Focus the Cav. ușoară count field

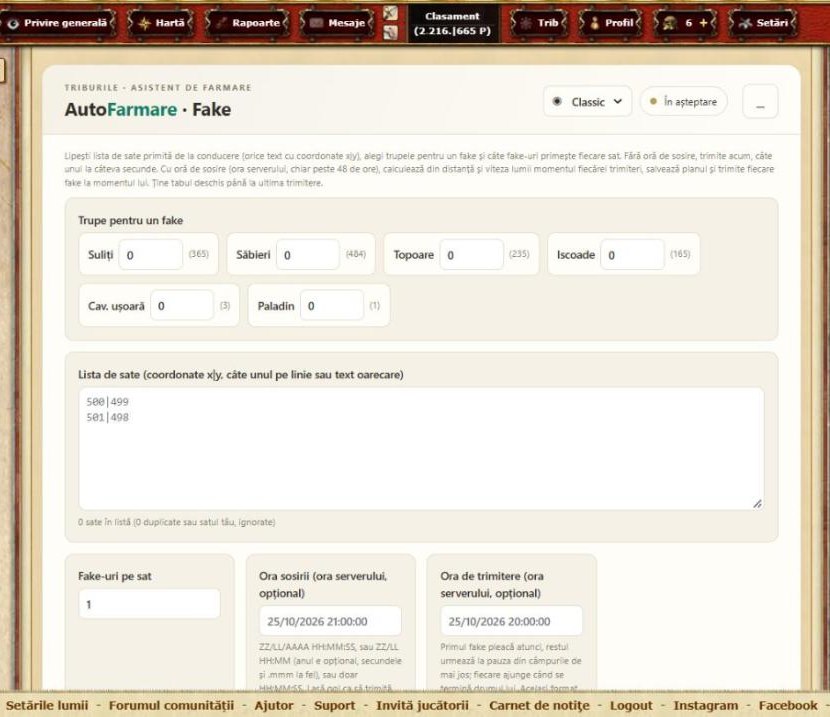[x=182, y=305]
